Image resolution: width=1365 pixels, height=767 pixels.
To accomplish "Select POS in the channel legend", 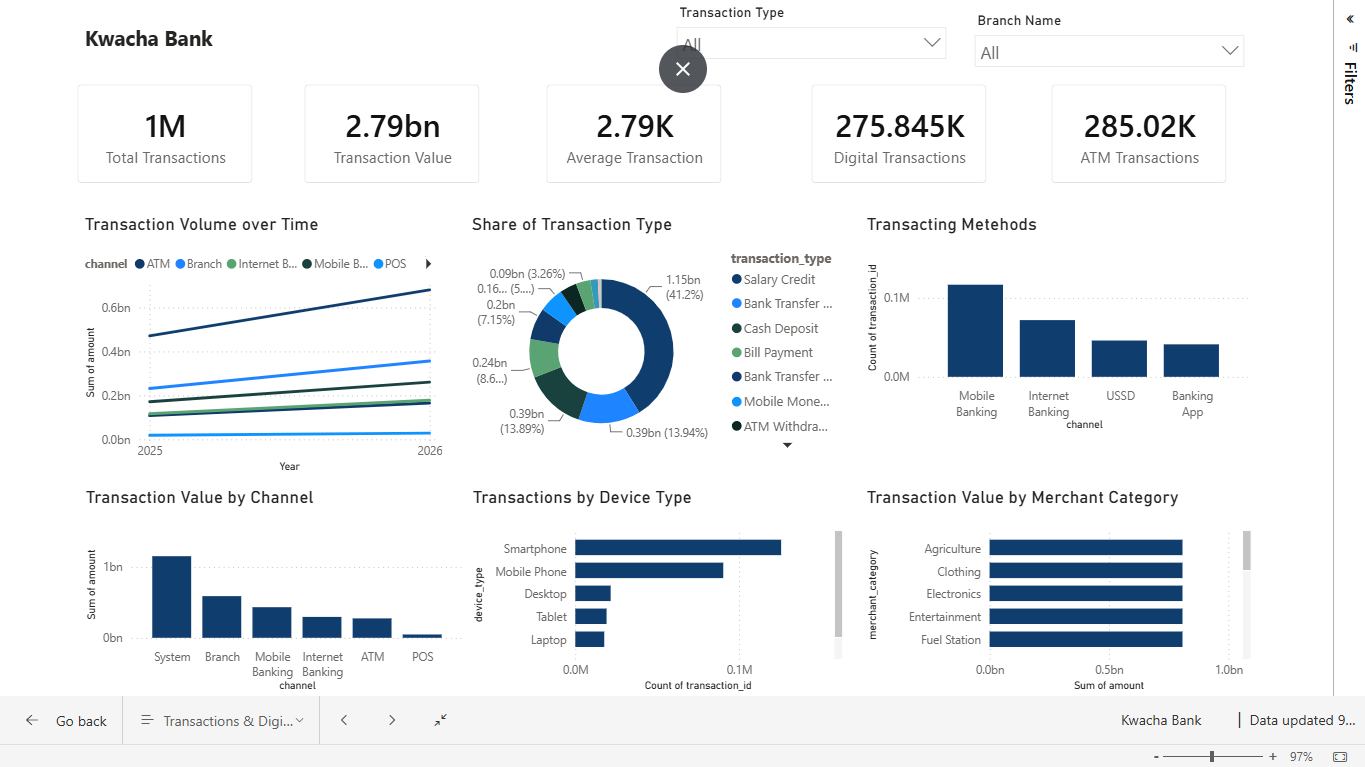I will click(390, 264).
